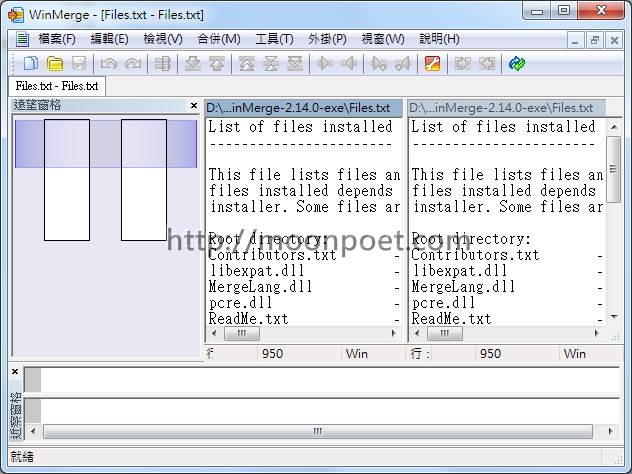Click right pane horizontal scroll right arrow
Screen dimensions: 632x474
[597, 333]
